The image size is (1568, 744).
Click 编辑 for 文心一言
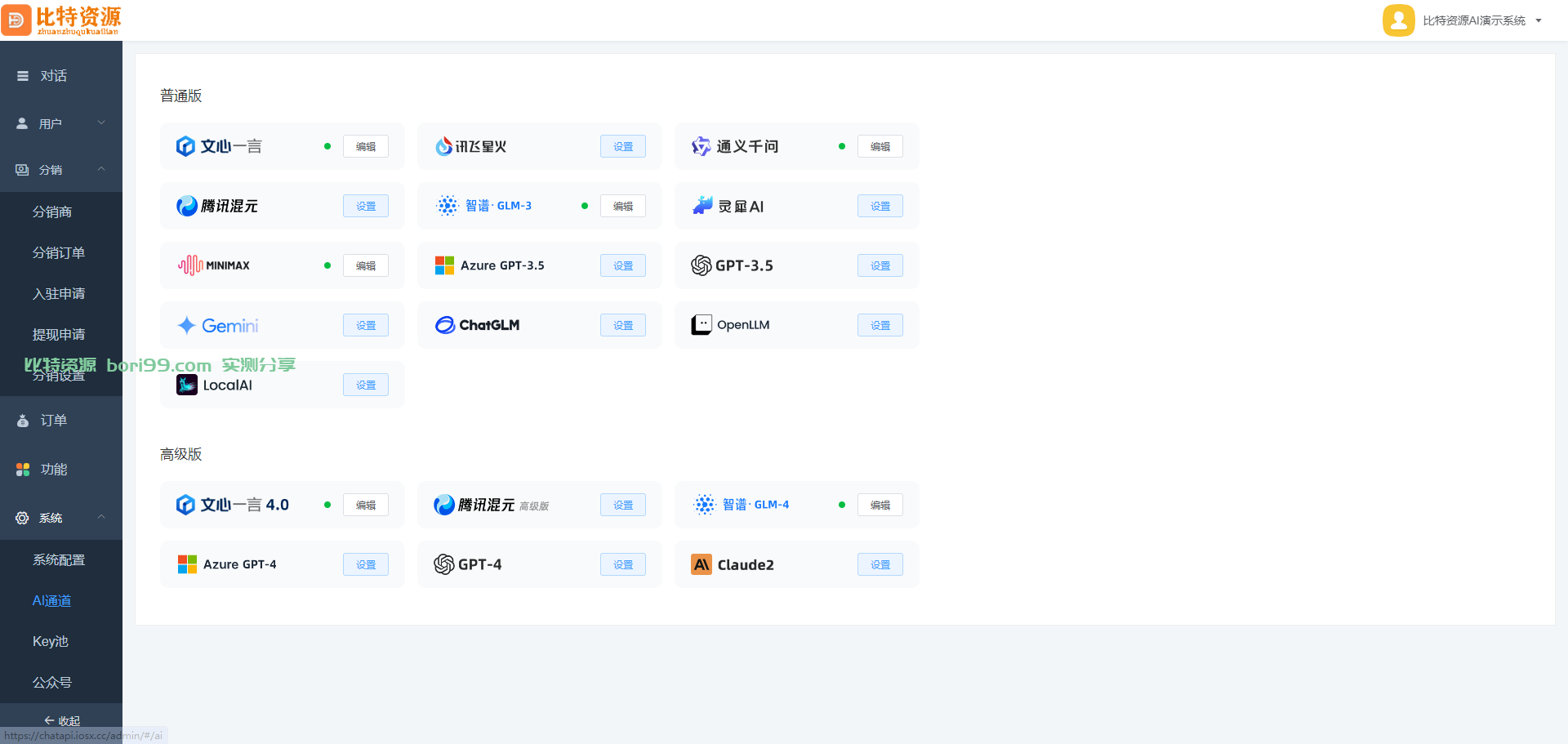click(366, 146)
